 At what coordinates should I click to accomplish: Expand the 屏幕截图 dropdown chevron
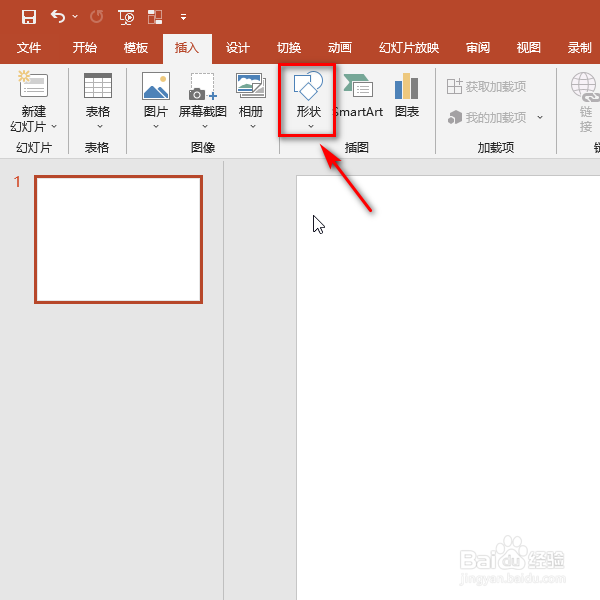(x=205, y=126)
